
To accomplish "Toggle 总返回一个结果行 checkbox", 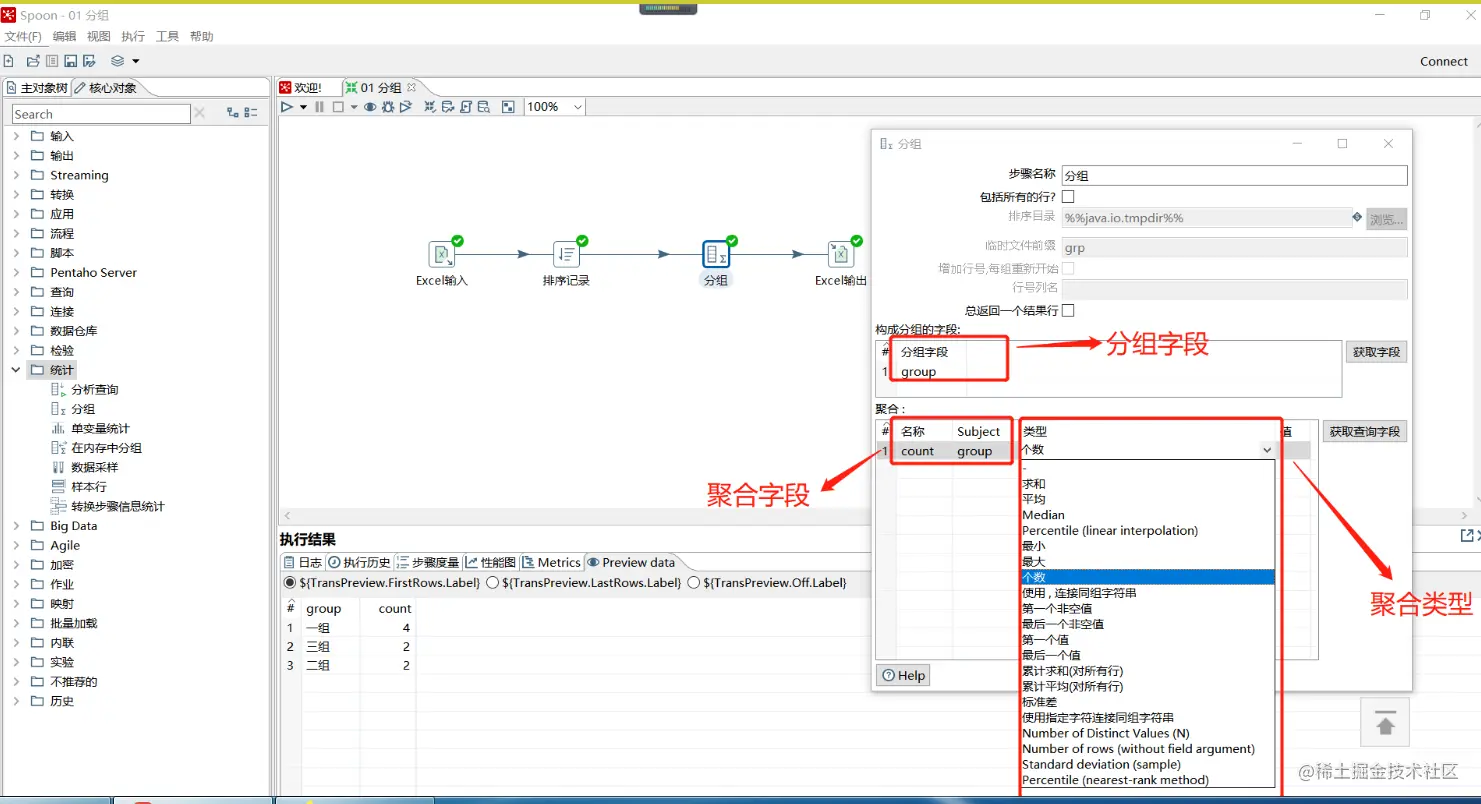I will pyautogui.click(x=1068, y=310).
